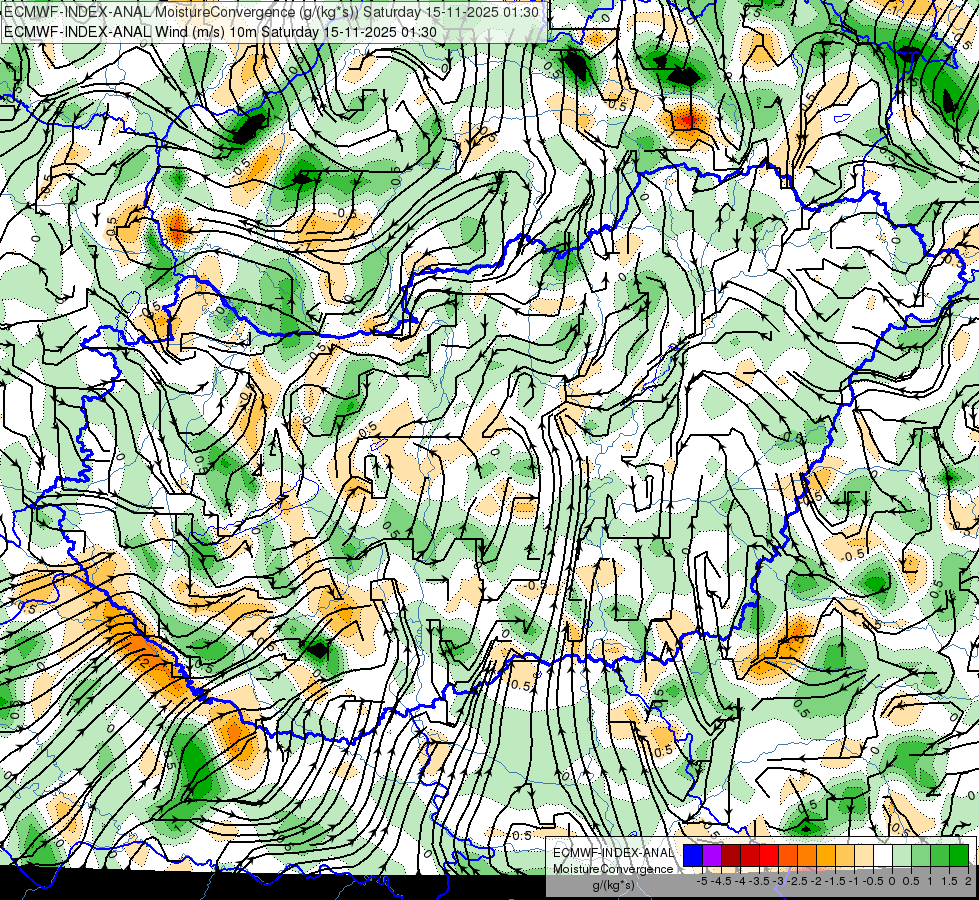
Task: Click the lightest green legend swatch
Action: (x=902, y=856)
